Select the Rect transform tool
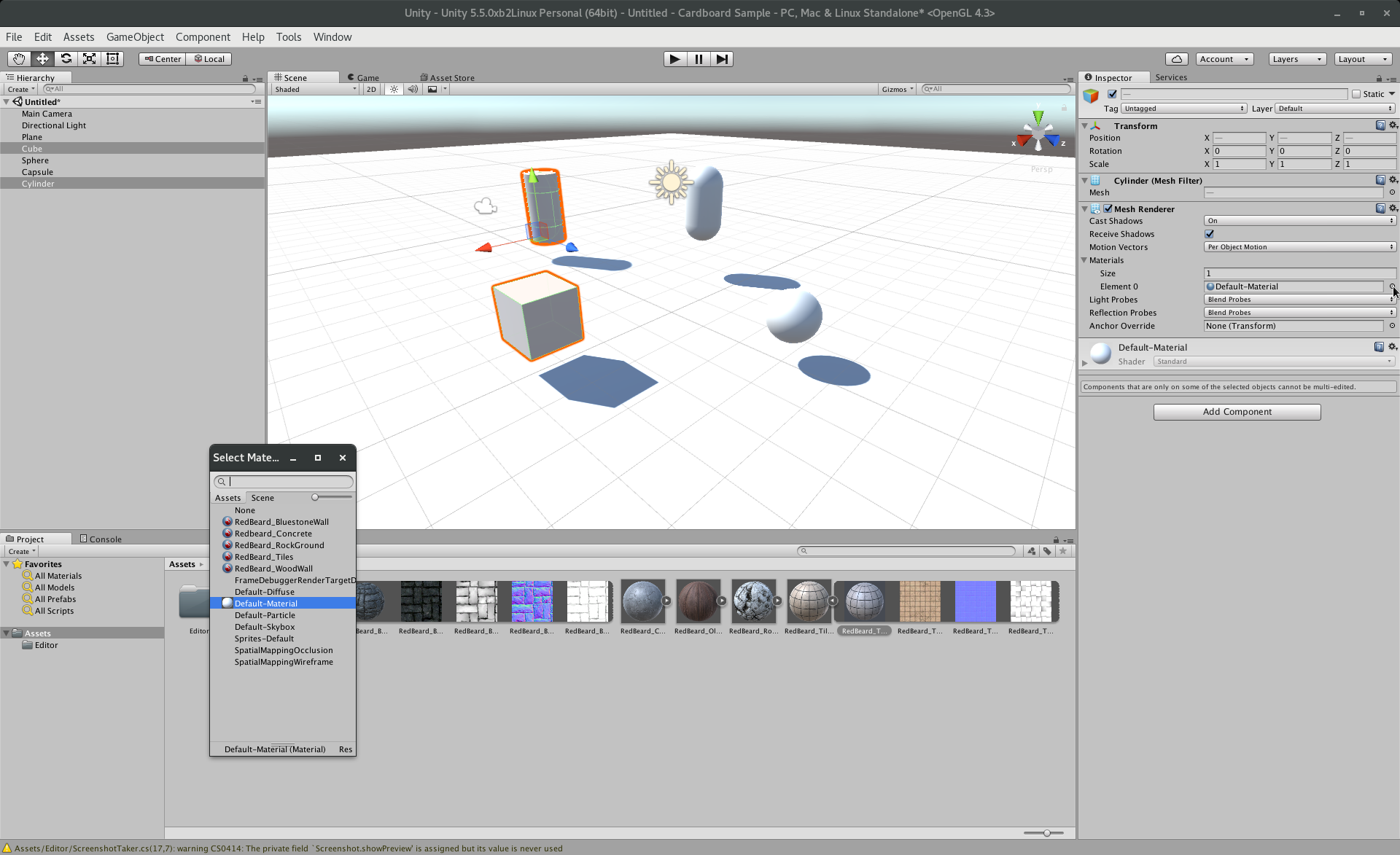This screenshot has width=1400, height=855. (x=112, y=59)
